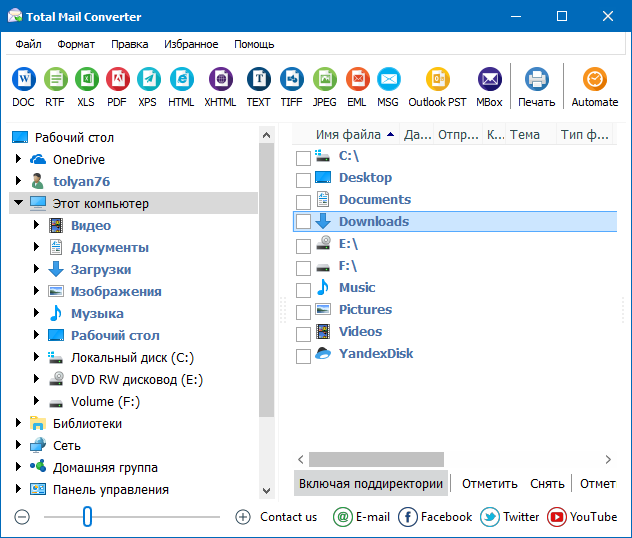Click the zoom slider handle
This screenshot has height=538, width=632.
coord(87,517)
